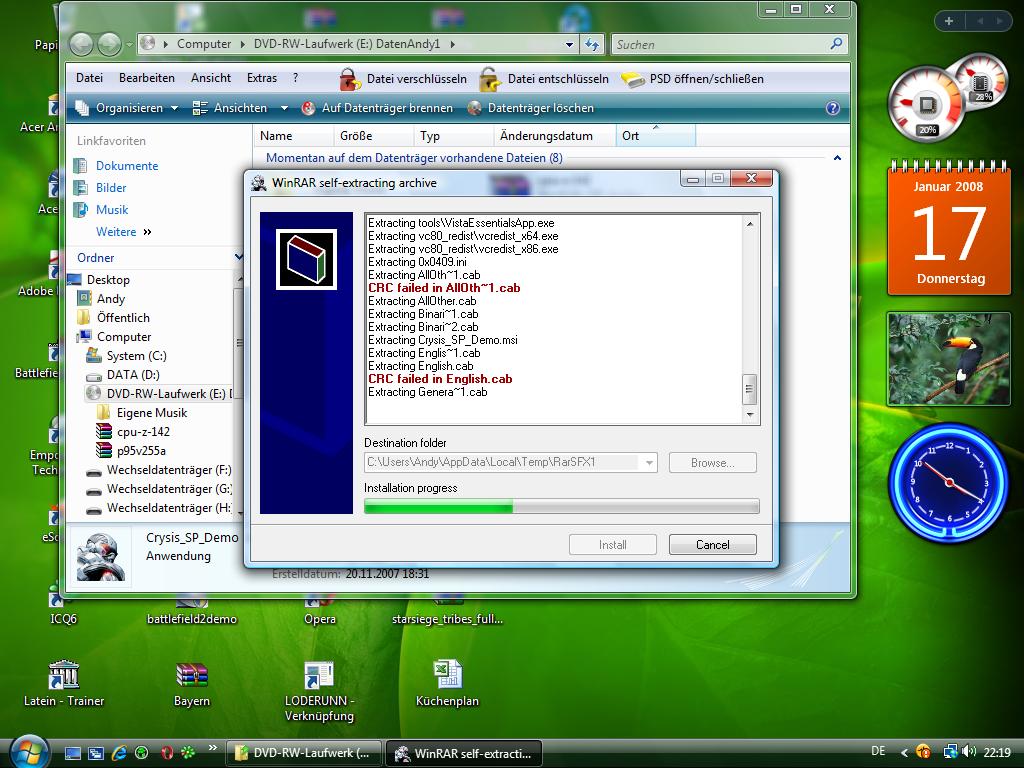Click the DE language indicator
This screenshot has height=768, width=1024.
[878, 752]
